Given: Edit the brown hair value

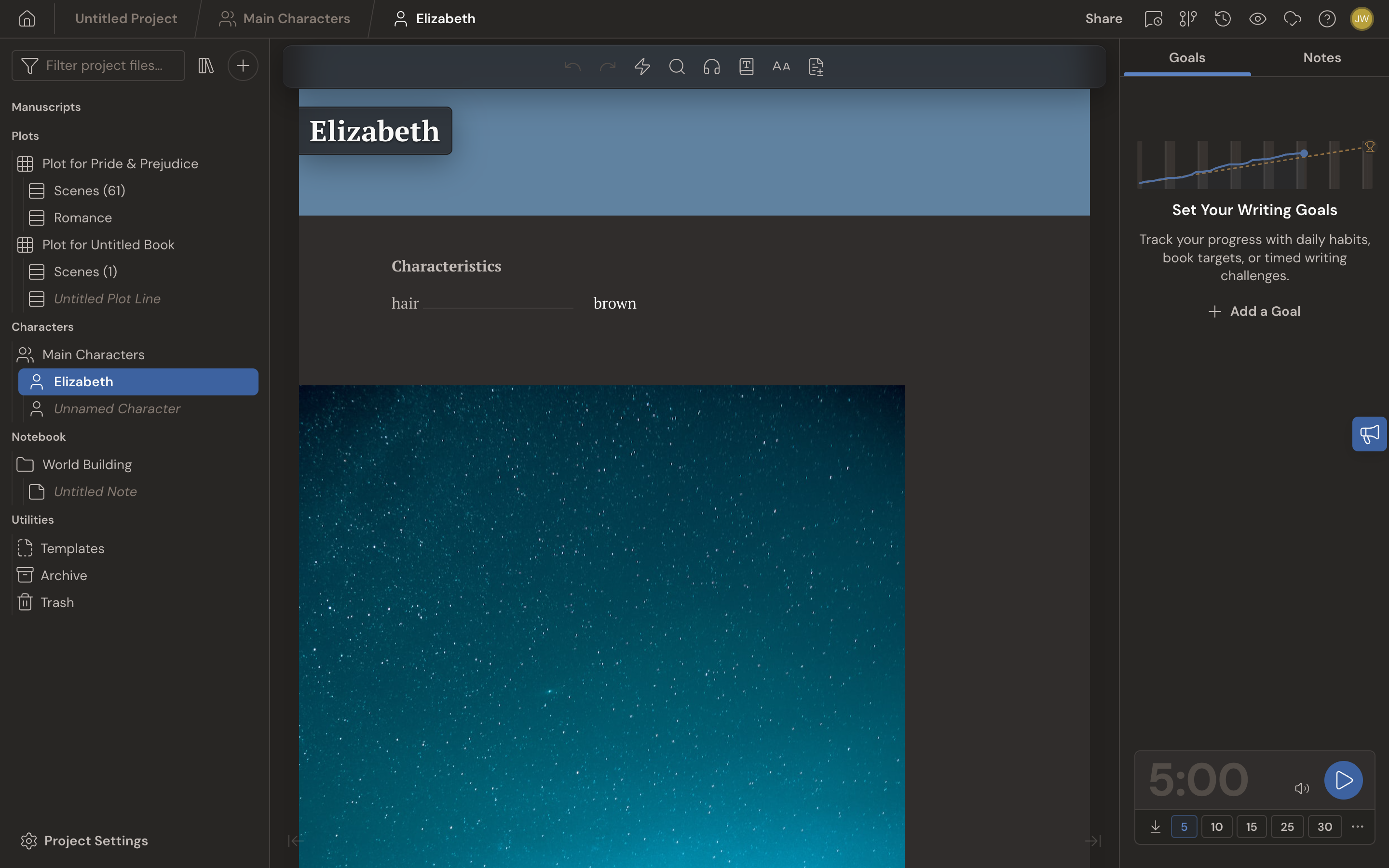Looking at the screenshot, I should click(x=615, y=303).
